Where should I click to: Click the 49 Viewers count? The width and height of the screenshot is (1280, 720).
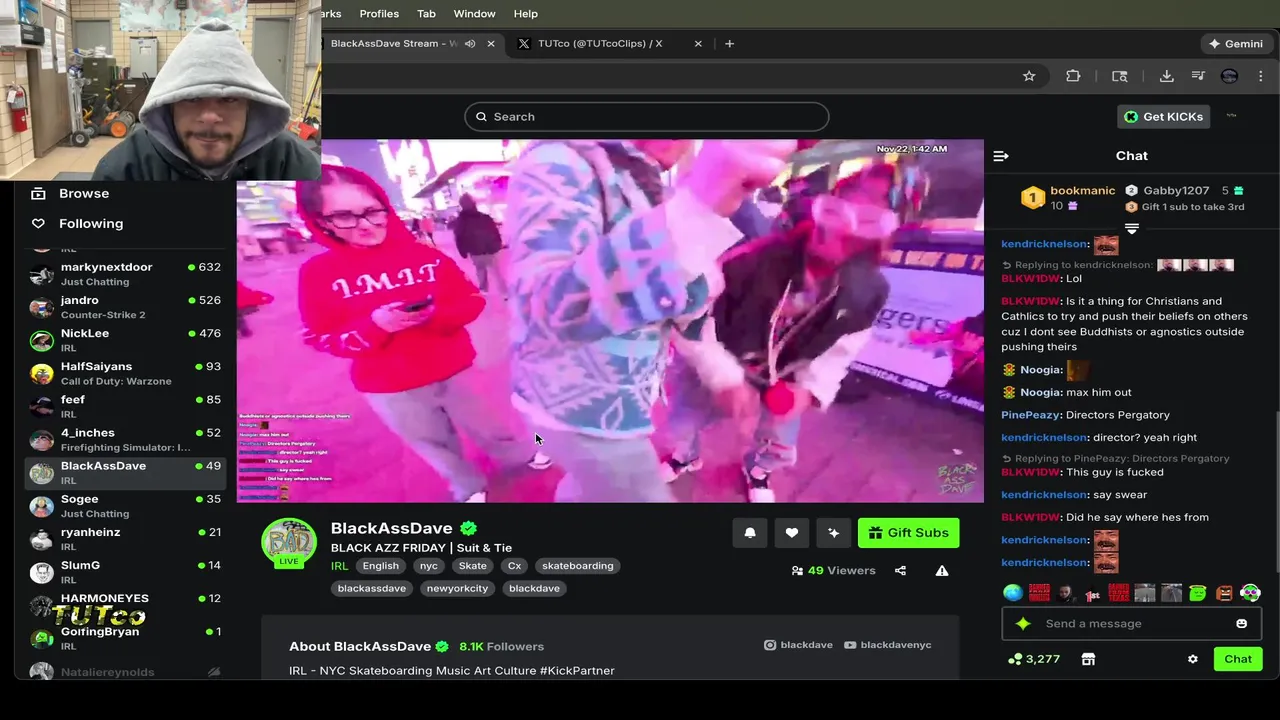click(x=833, y=571)
